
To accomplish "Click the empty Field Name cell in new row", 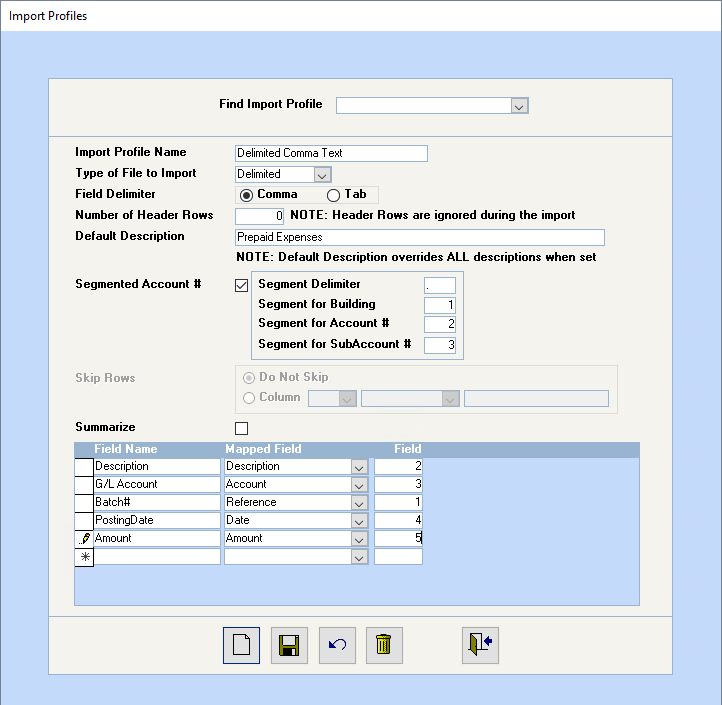I will click(x=157, y=557).
